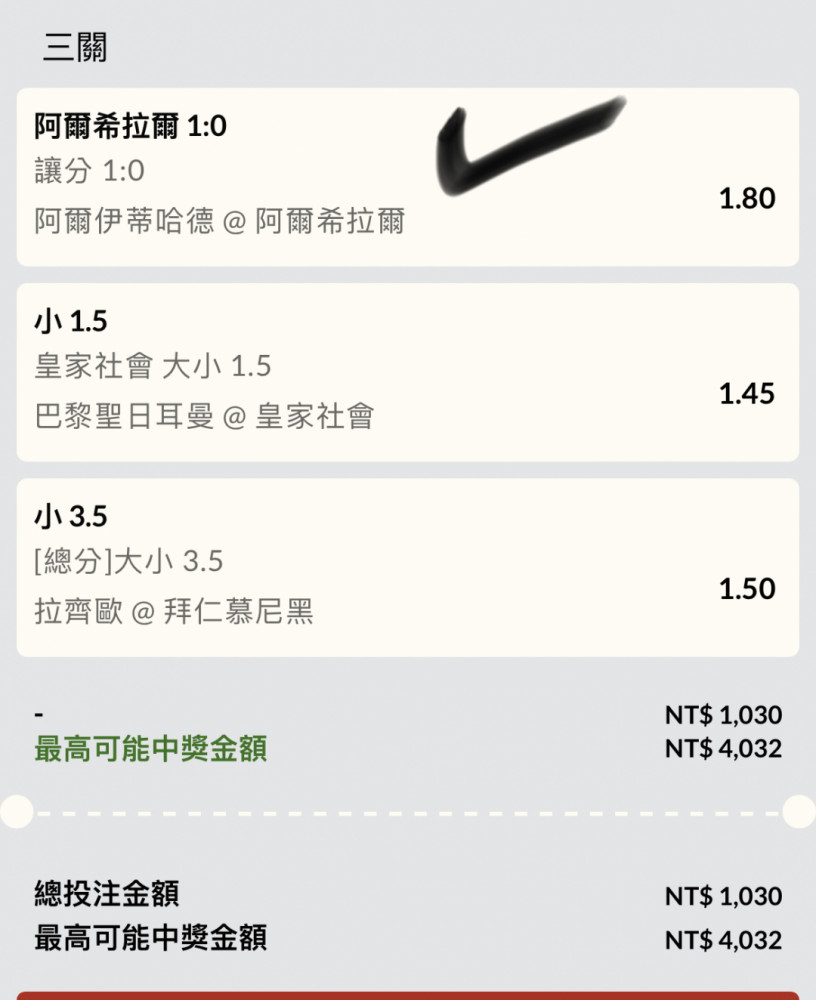Click the red button at bottom

[x=408, y=996]
